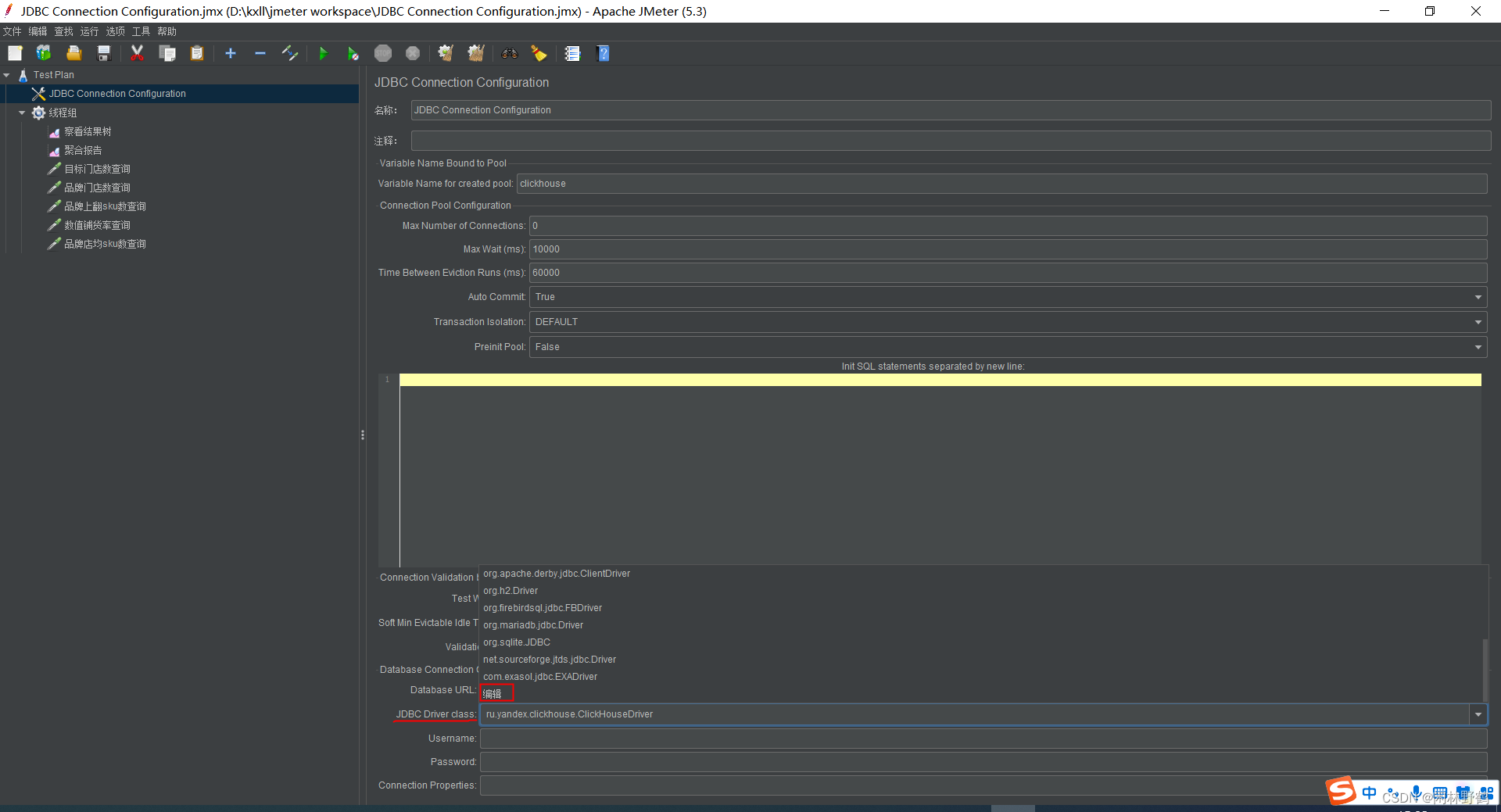Select 品牌店均sku数查询 sampler
The image size is (1501, 812).
point(105,244)
